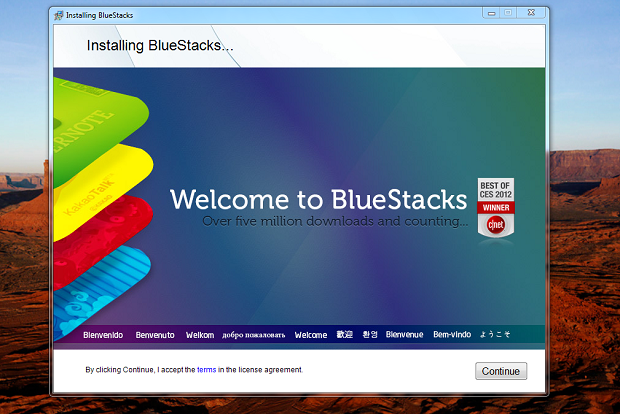Viewport: 620px width, 414px height.
Task: Close the Installing BlueStacks window
Action: (531, 13)
